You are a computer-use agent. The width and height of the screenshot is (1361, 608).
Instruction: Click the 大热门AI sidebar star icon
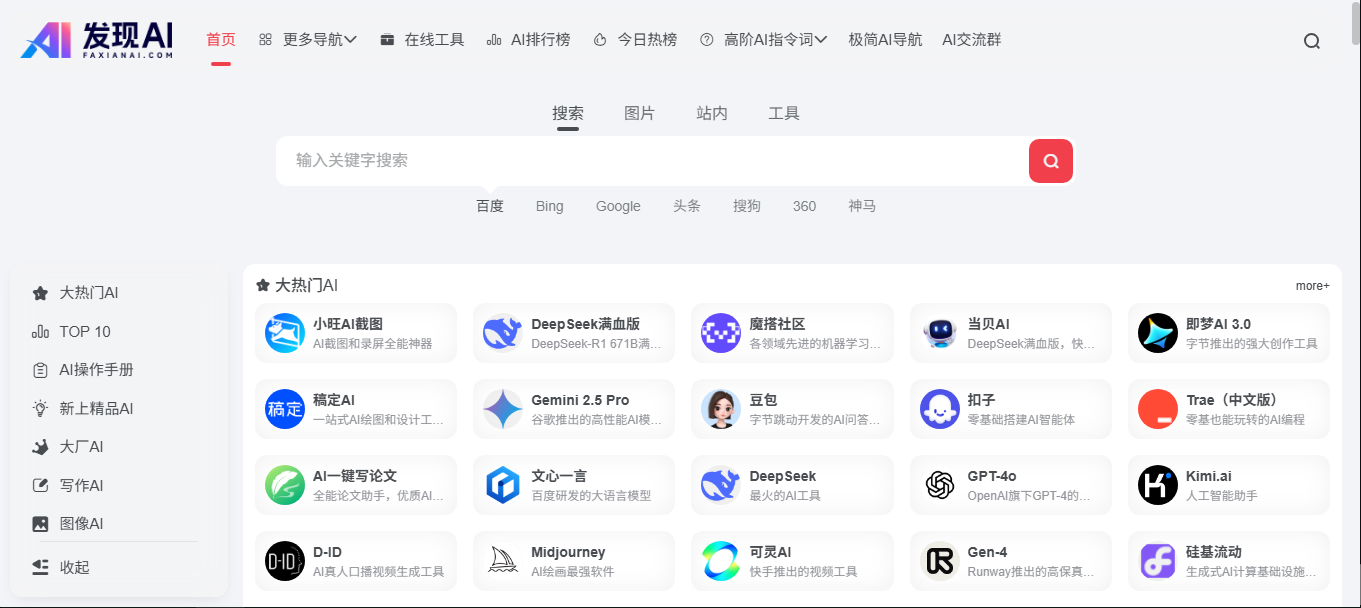40,293
